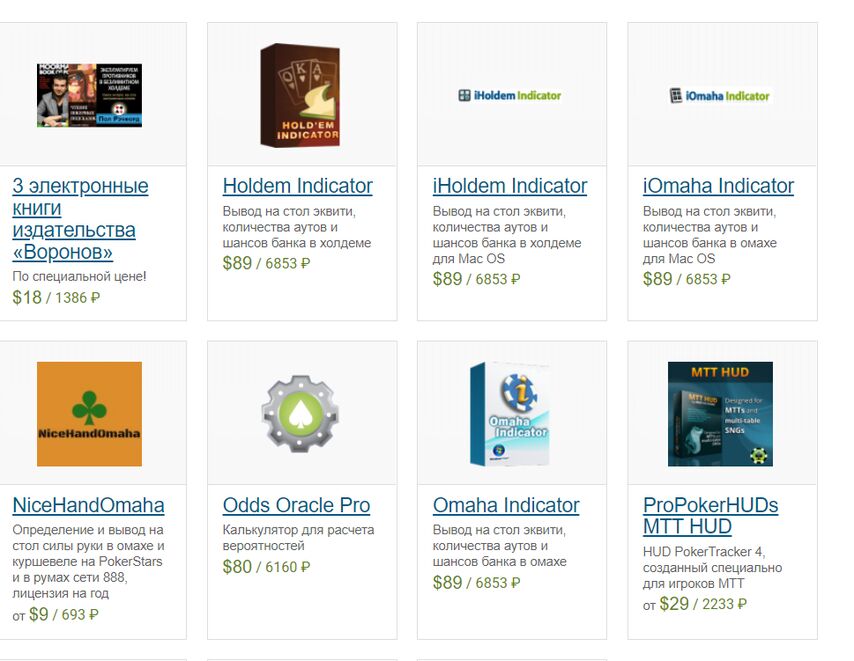This screenshot has width=854, height=661.
Task: Click the HUD PokerTracker 4 description text
Action: (712, 567)
